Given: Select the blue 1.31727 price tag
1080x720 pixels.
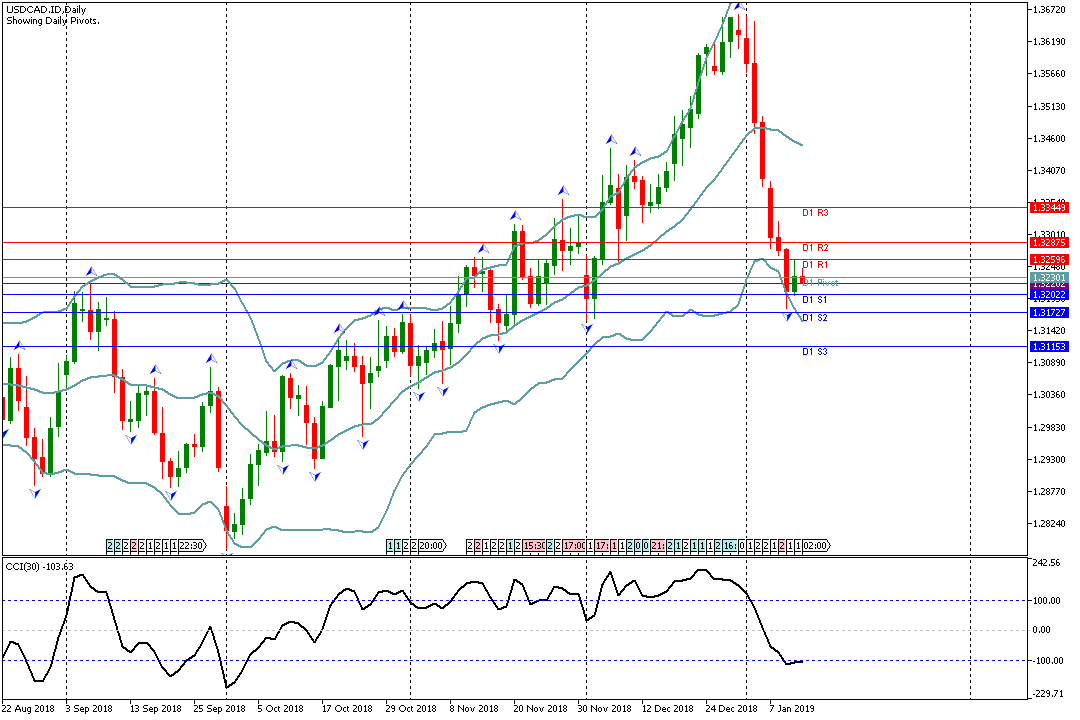Looking at the screenshot, I should (x=1049, y=313).
